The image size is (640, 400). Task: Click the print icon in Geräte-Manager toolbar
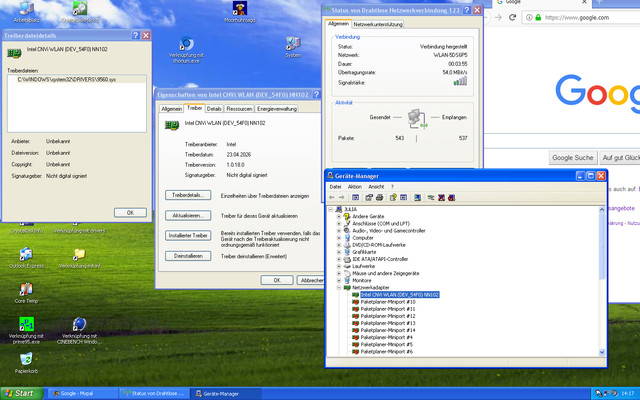(379, 198)
